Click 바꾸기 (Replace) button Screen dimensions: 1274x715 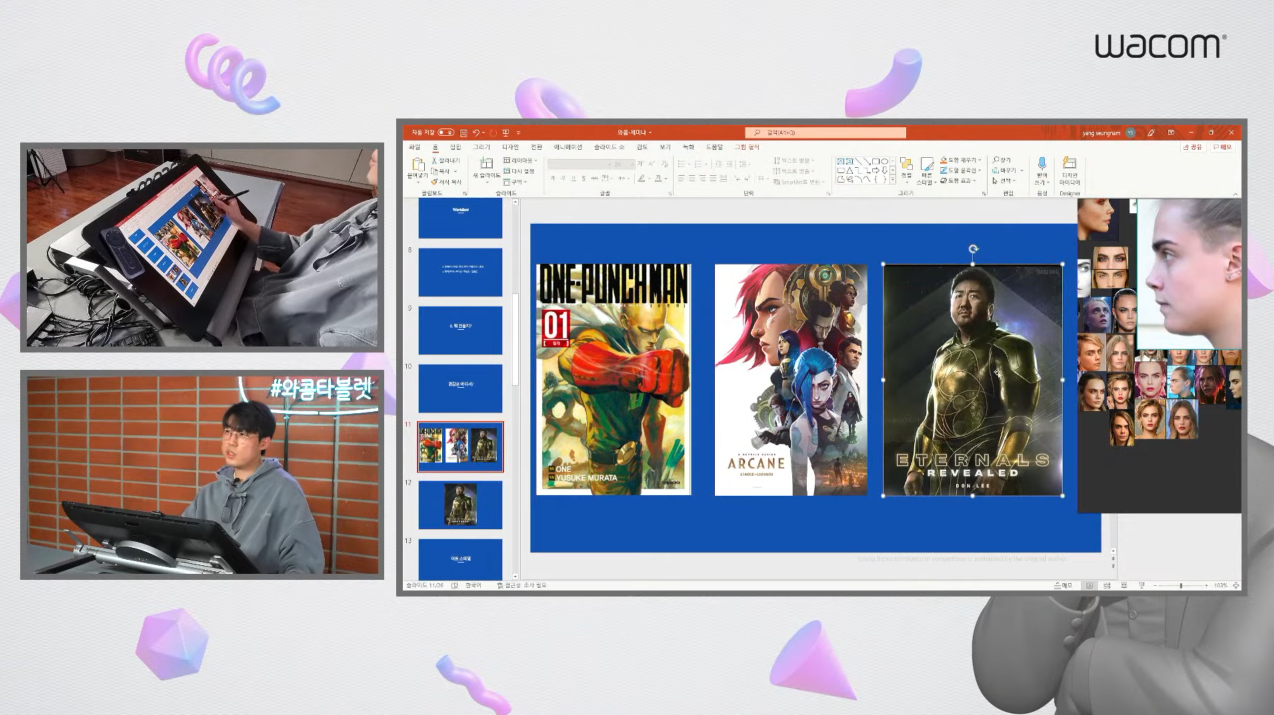(x=1007, y=171)
